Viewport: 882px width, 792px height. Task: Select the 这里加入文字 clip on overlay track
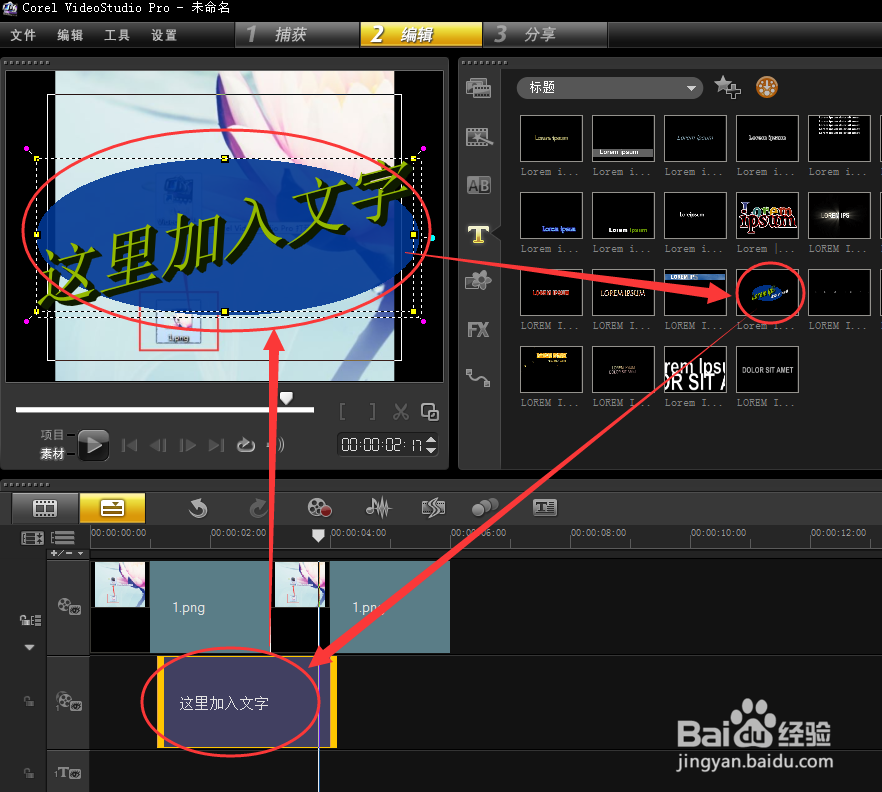click(247, 702)
